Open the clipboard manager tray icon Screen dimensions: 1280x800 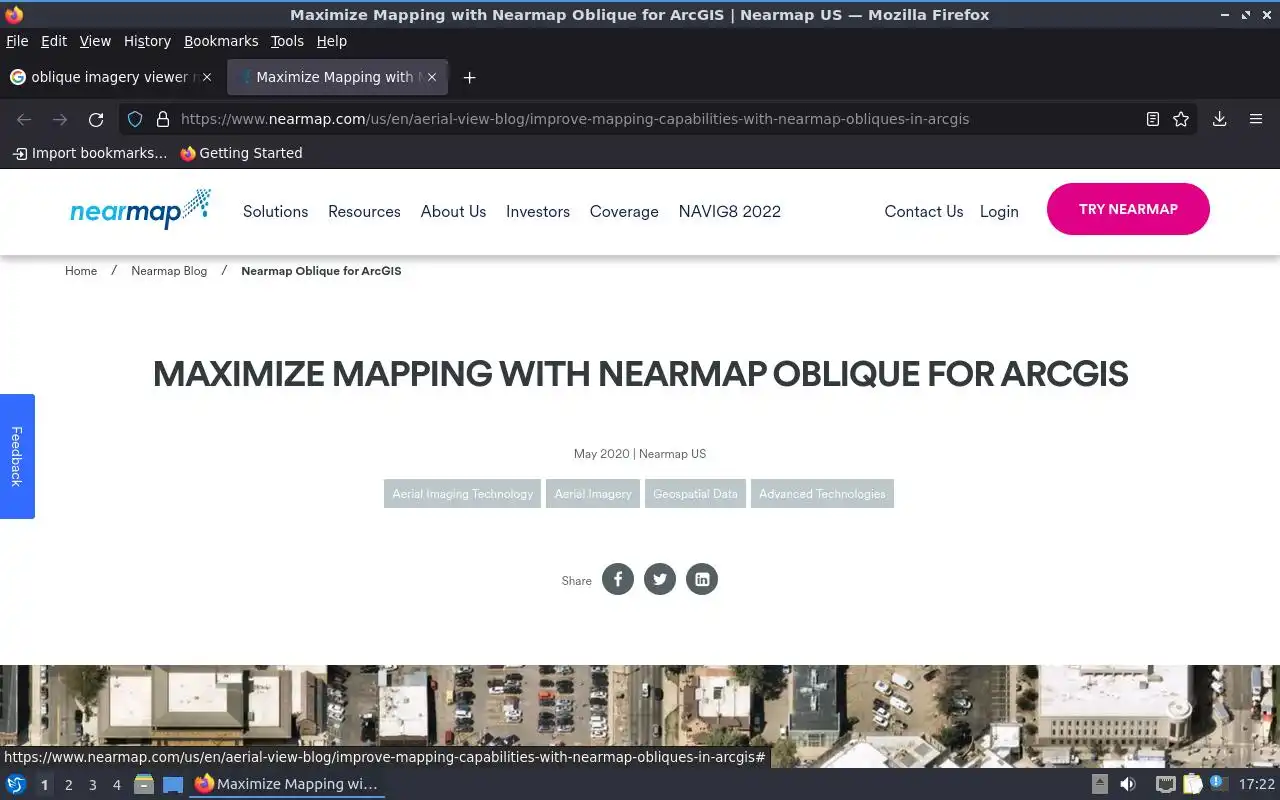(x=1192, y=784)
